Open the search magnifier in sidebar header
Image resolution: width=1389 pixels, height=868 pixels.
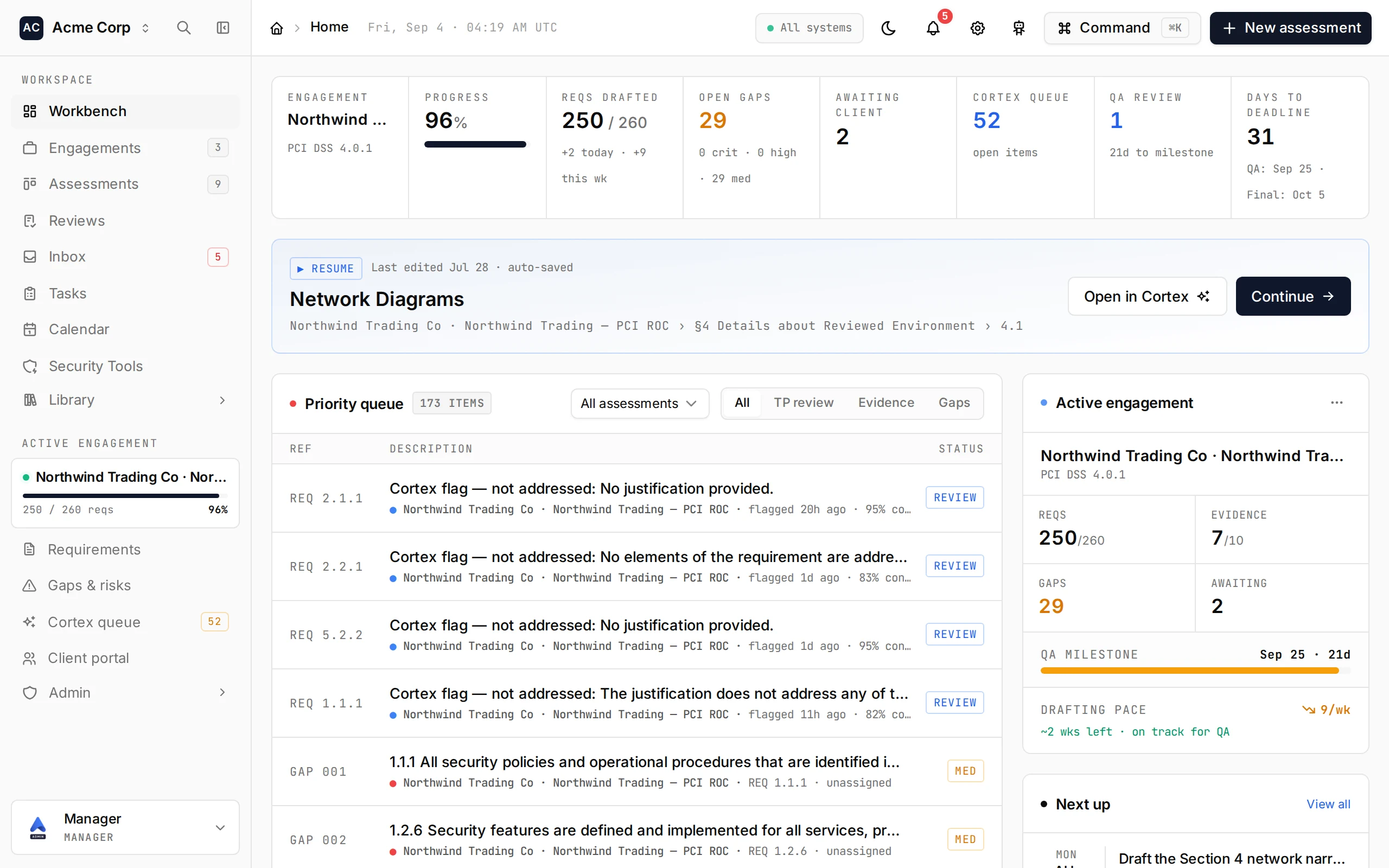tap(184, 28)
